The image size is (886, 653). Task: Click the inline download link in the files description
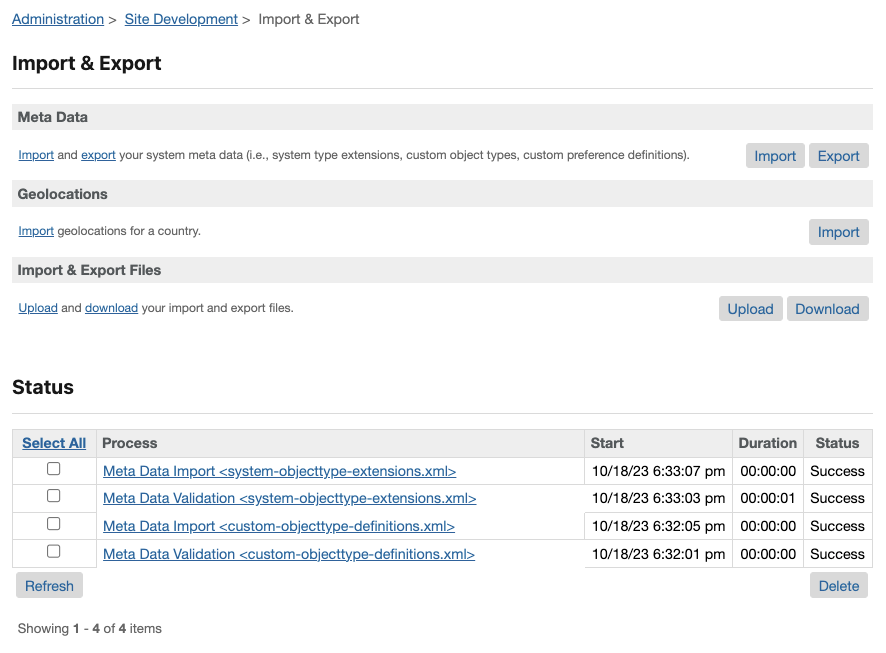click(111, 308)
